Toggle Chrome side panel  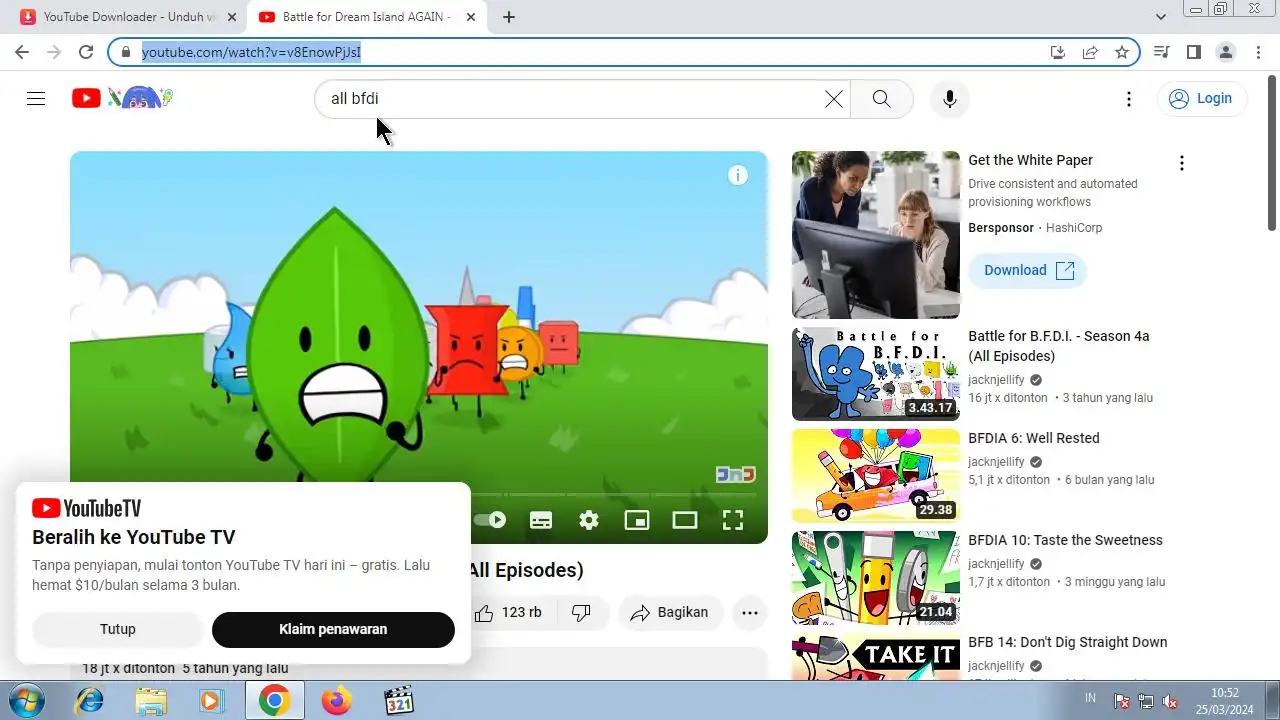pyautogui.click(x=1194, y=52)
